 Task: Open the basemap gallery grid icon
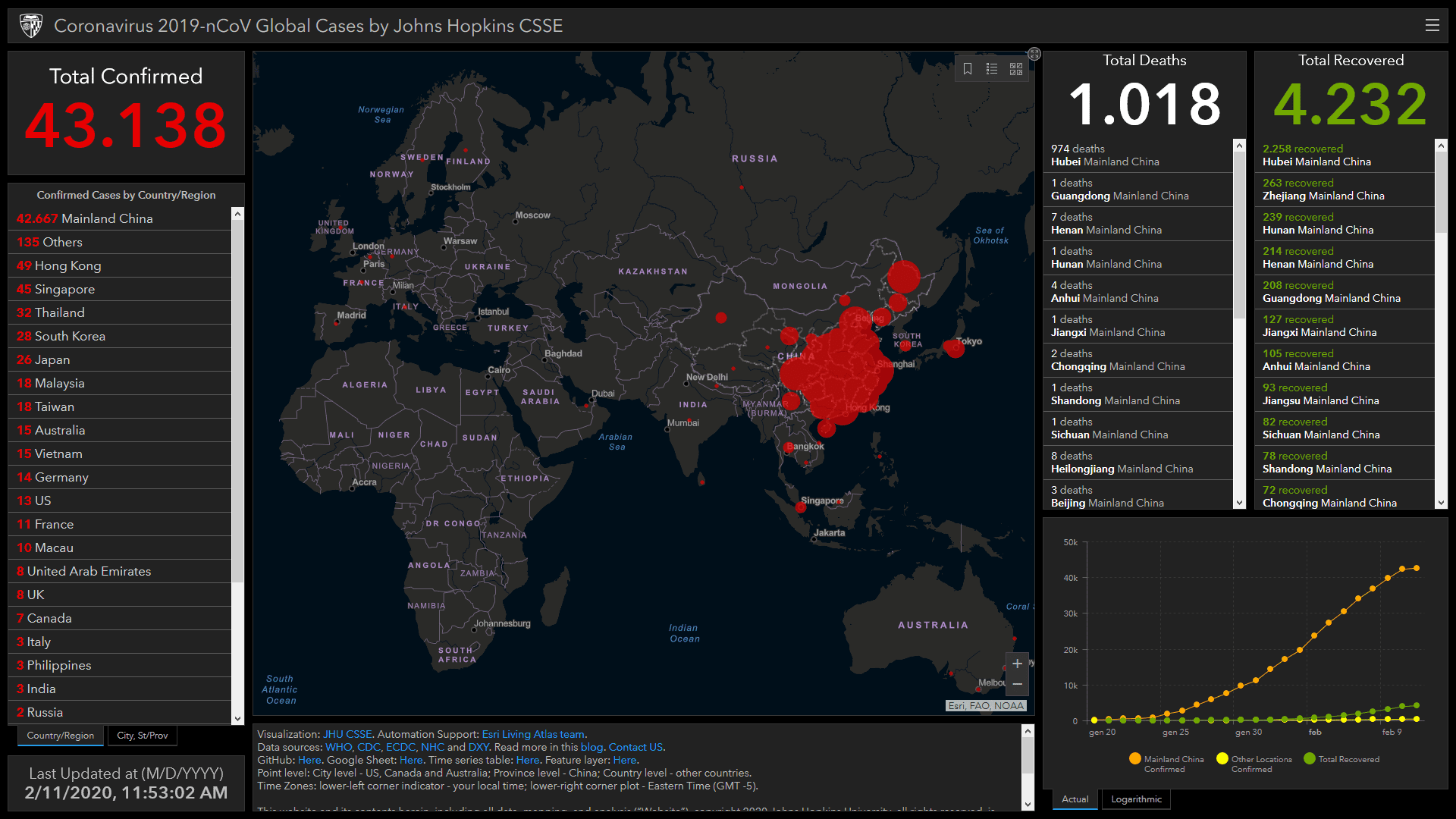coord(1016,69)
